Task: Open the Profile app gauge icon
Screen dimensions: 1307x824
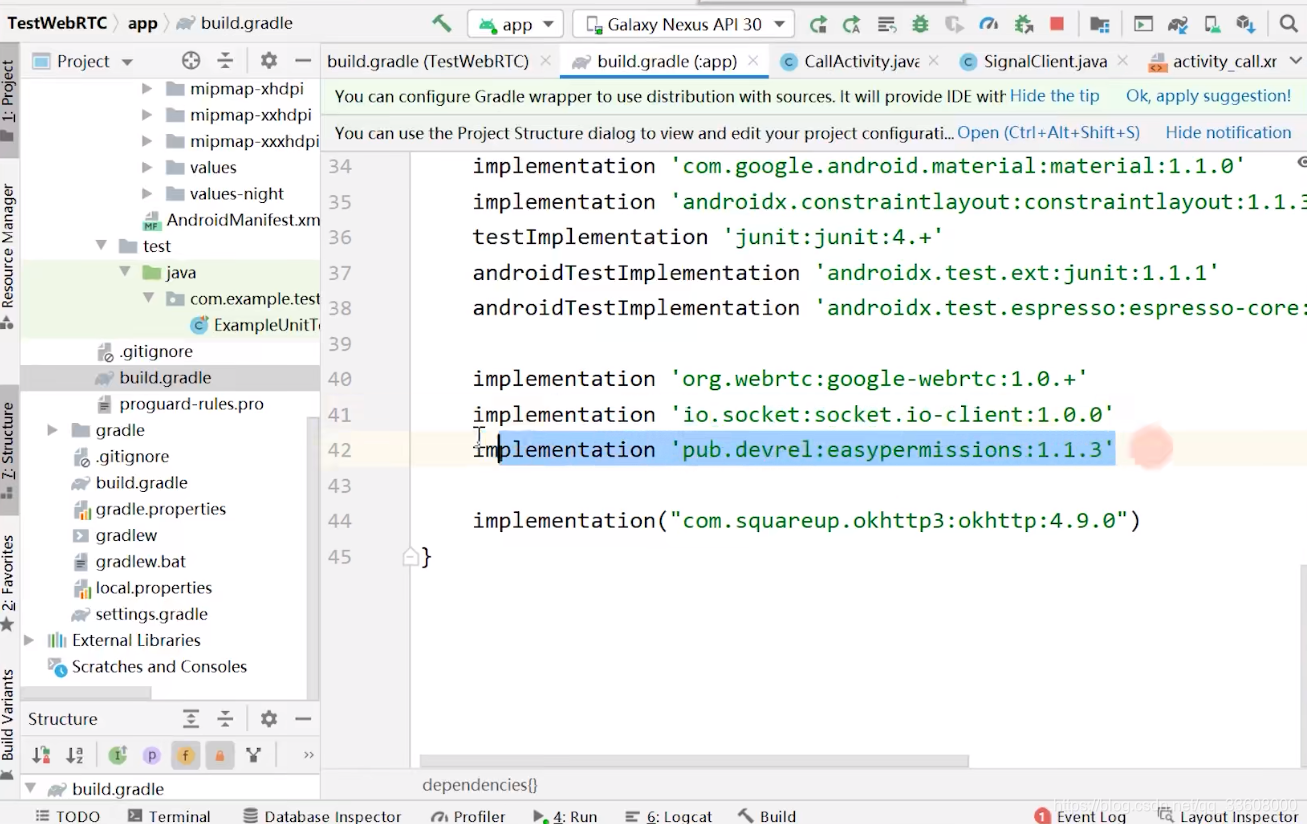Action: [x=988, y=24]
